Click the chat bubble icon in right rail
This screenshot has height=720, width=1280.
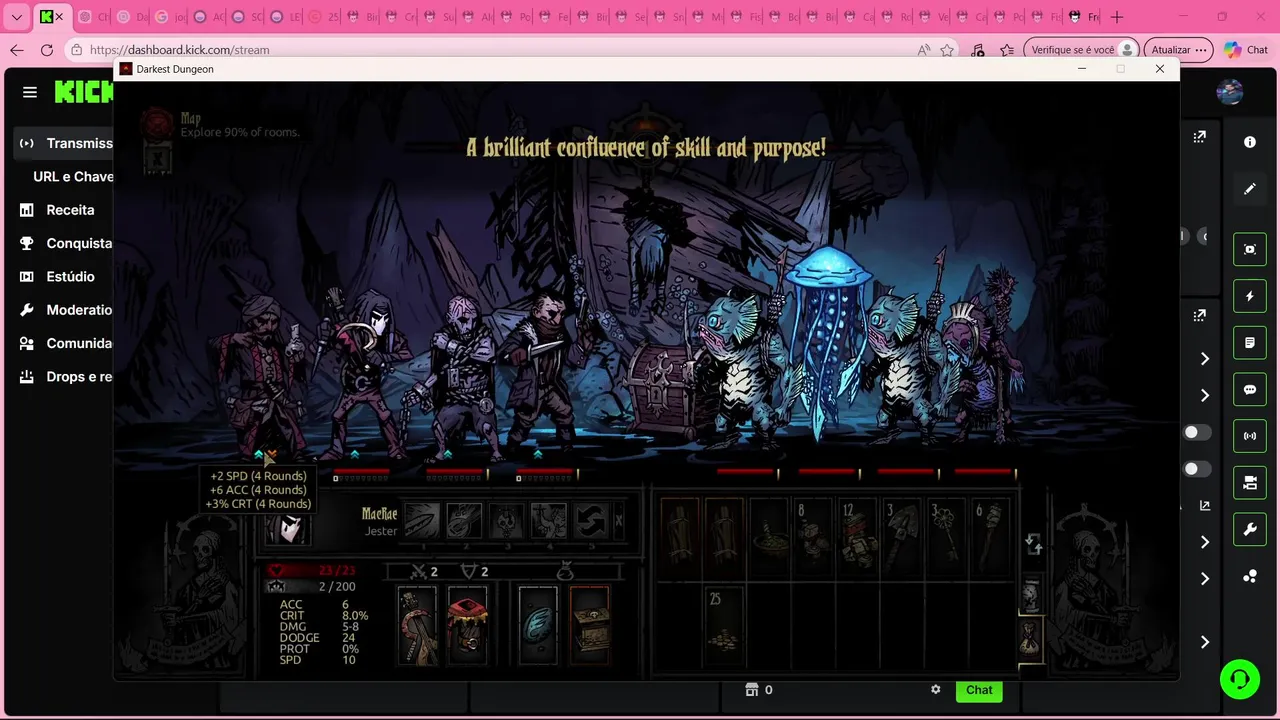1250,390
